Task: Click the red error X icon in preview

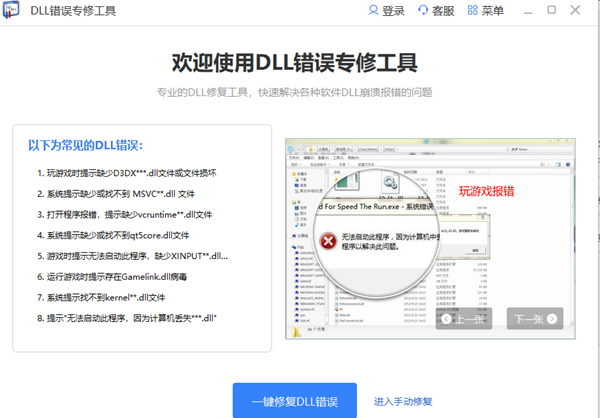Action: pyautogui.click(x=328, y=241)
